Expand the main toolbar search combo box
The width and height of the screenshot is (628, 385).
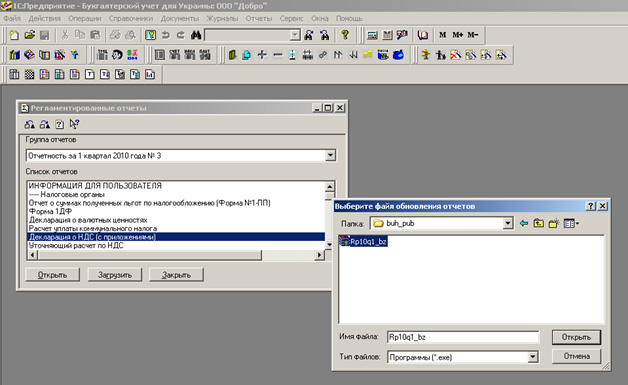(x=295, y=35)
